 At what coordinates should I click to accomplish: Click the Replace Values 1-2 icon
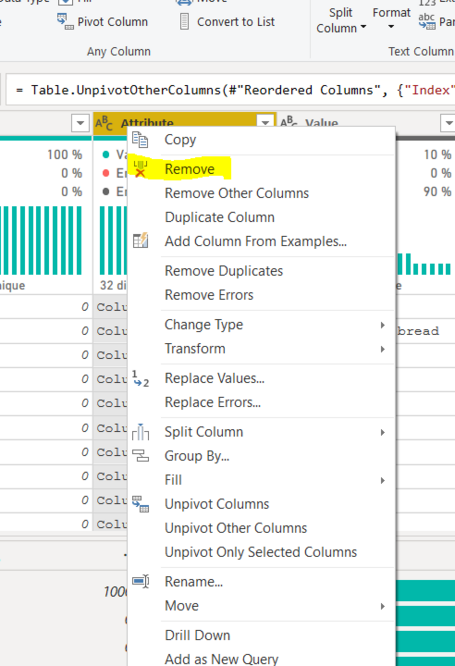tap(140, 378)
